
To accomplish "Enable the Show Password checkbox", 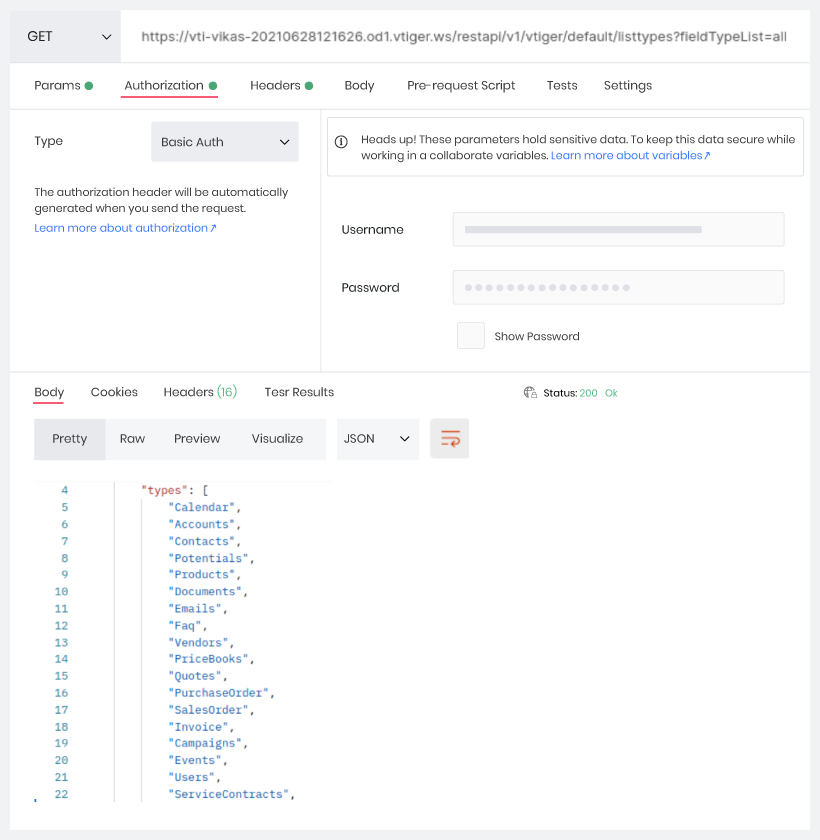I will [470, 335].
